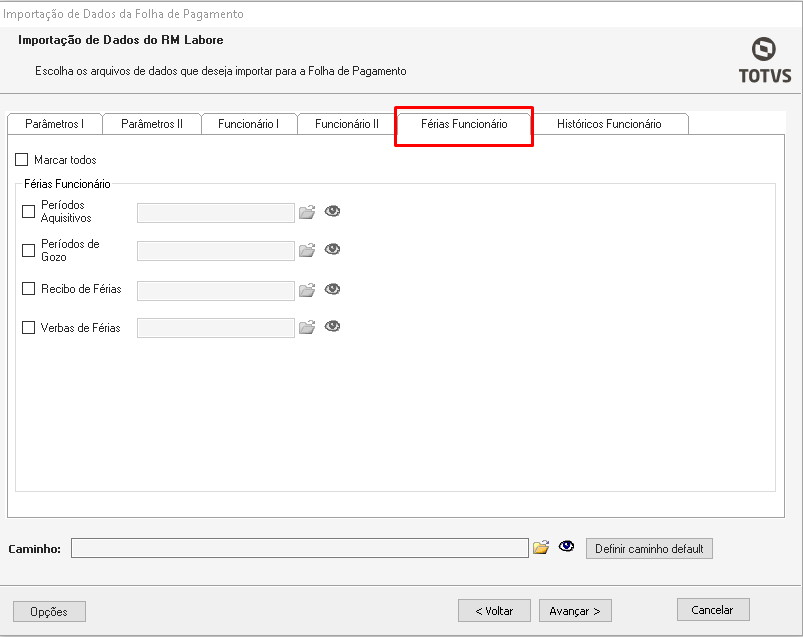Click the 'Férias Funcionário' group box label

(67, 184)
